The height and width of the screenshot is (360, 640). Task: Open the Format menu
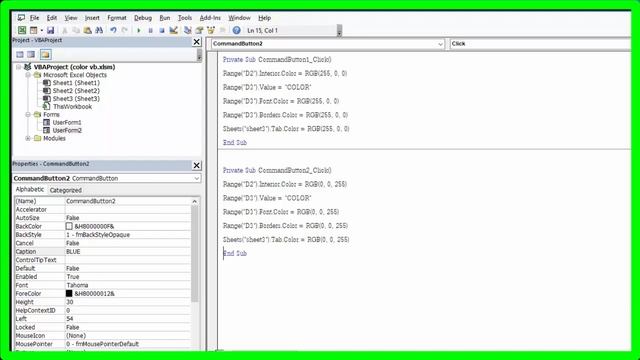pyautogui.click(x=117, y=18)
